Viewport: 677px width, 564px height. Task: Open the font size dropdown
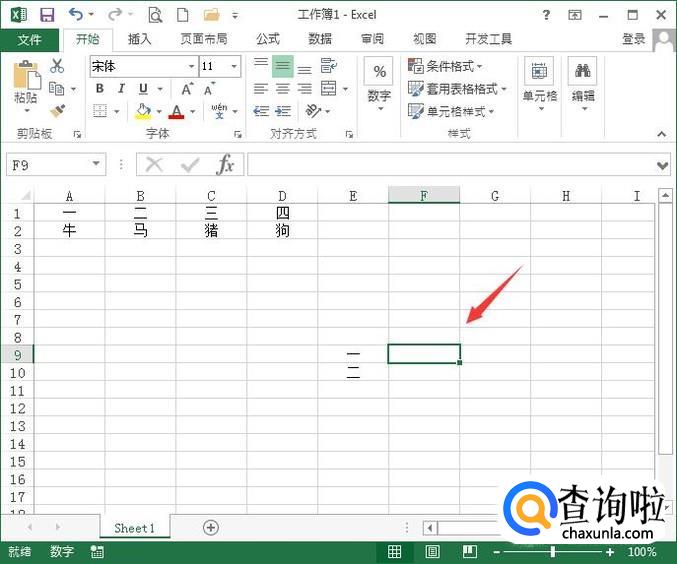pos(234,66)
